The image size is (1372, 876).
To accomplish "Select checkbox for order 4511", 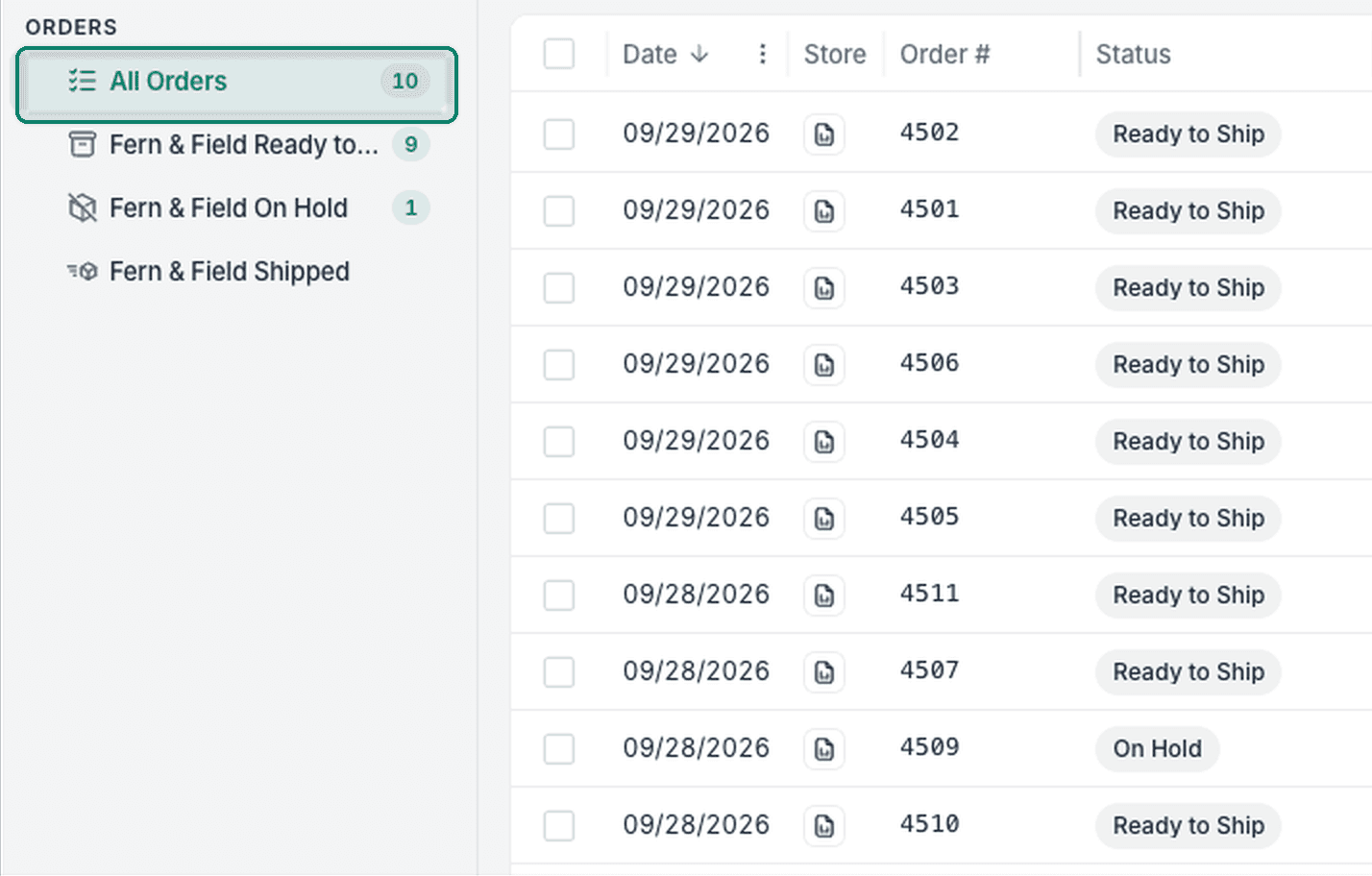I will coord(559,596).
